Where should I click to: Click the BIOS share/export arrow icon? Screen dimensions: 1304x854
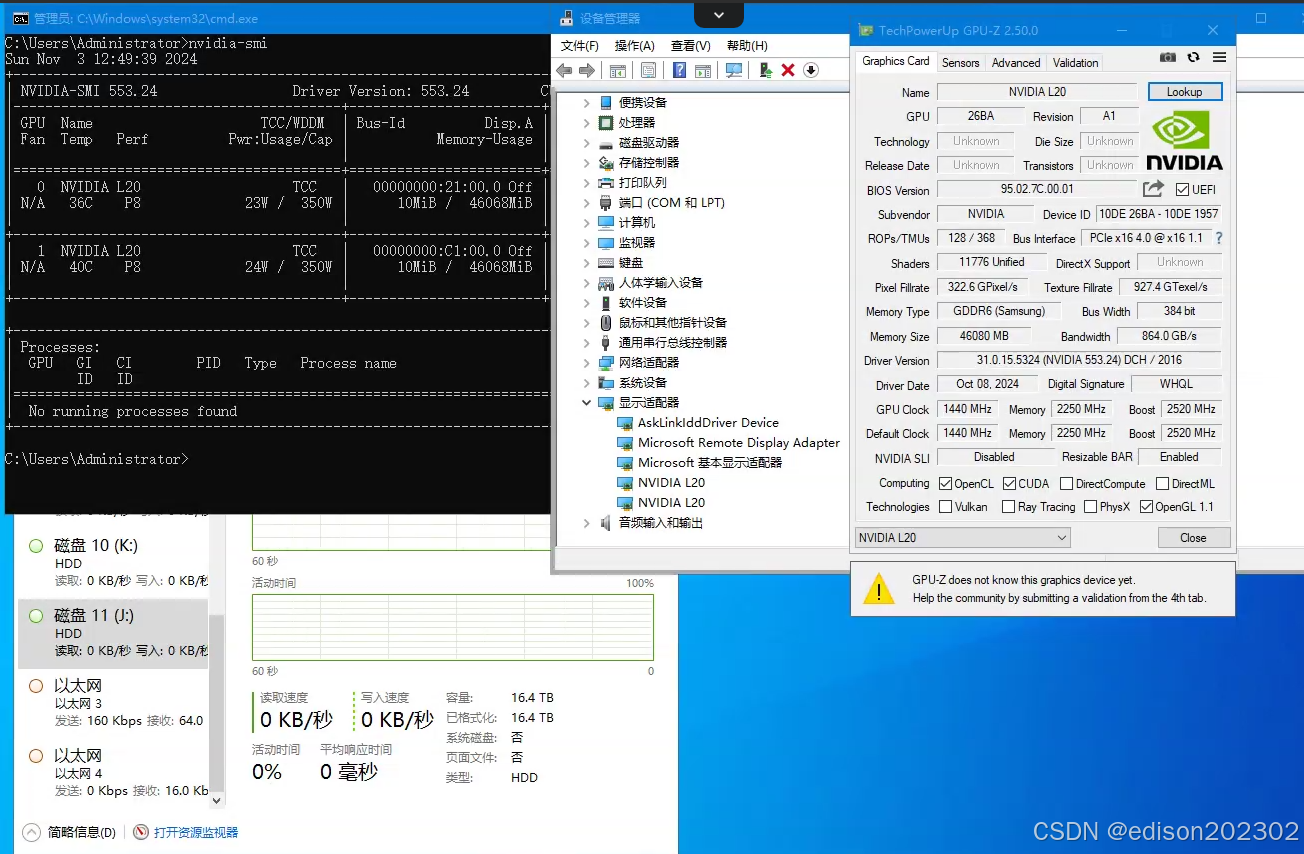click(1153, 189)
